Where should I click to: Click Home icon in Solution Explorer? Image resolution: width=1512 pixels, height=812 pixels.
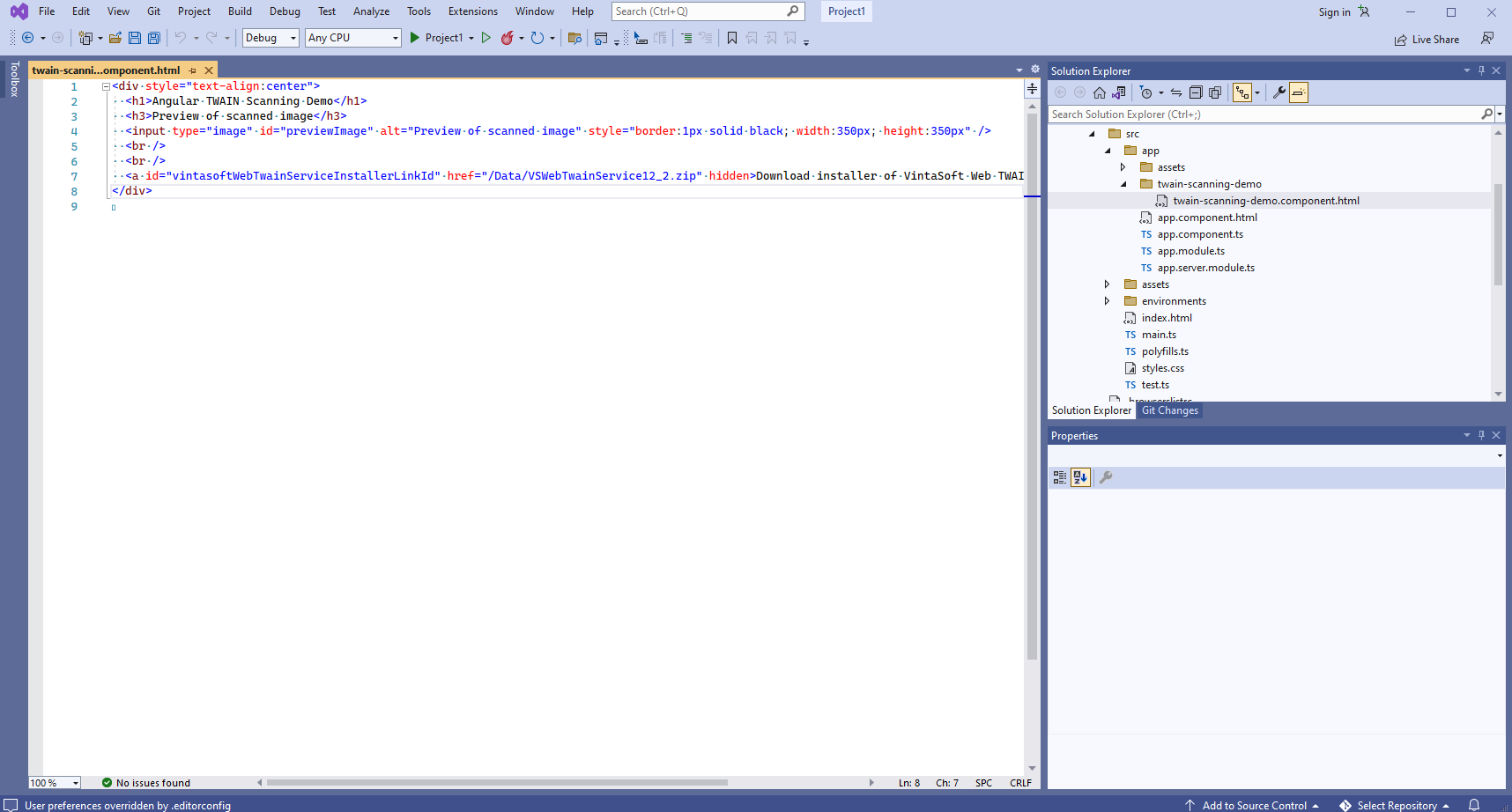(1100, 92)
